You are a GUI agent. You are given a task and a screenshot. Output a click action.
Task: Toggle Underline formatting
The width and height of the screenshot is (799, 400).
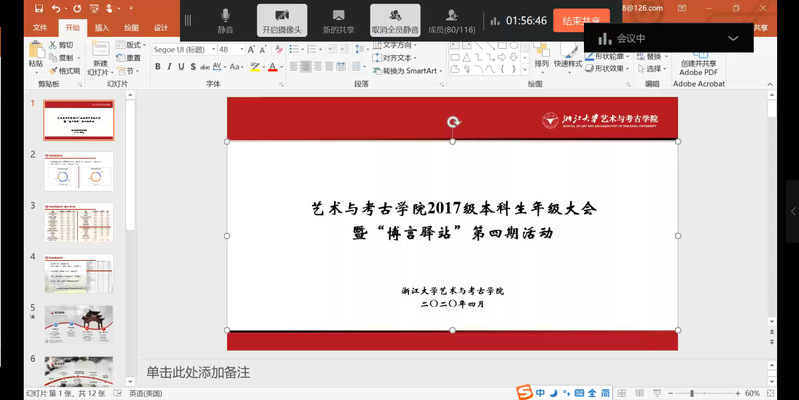pyautogui.click(x=181, y=67)
